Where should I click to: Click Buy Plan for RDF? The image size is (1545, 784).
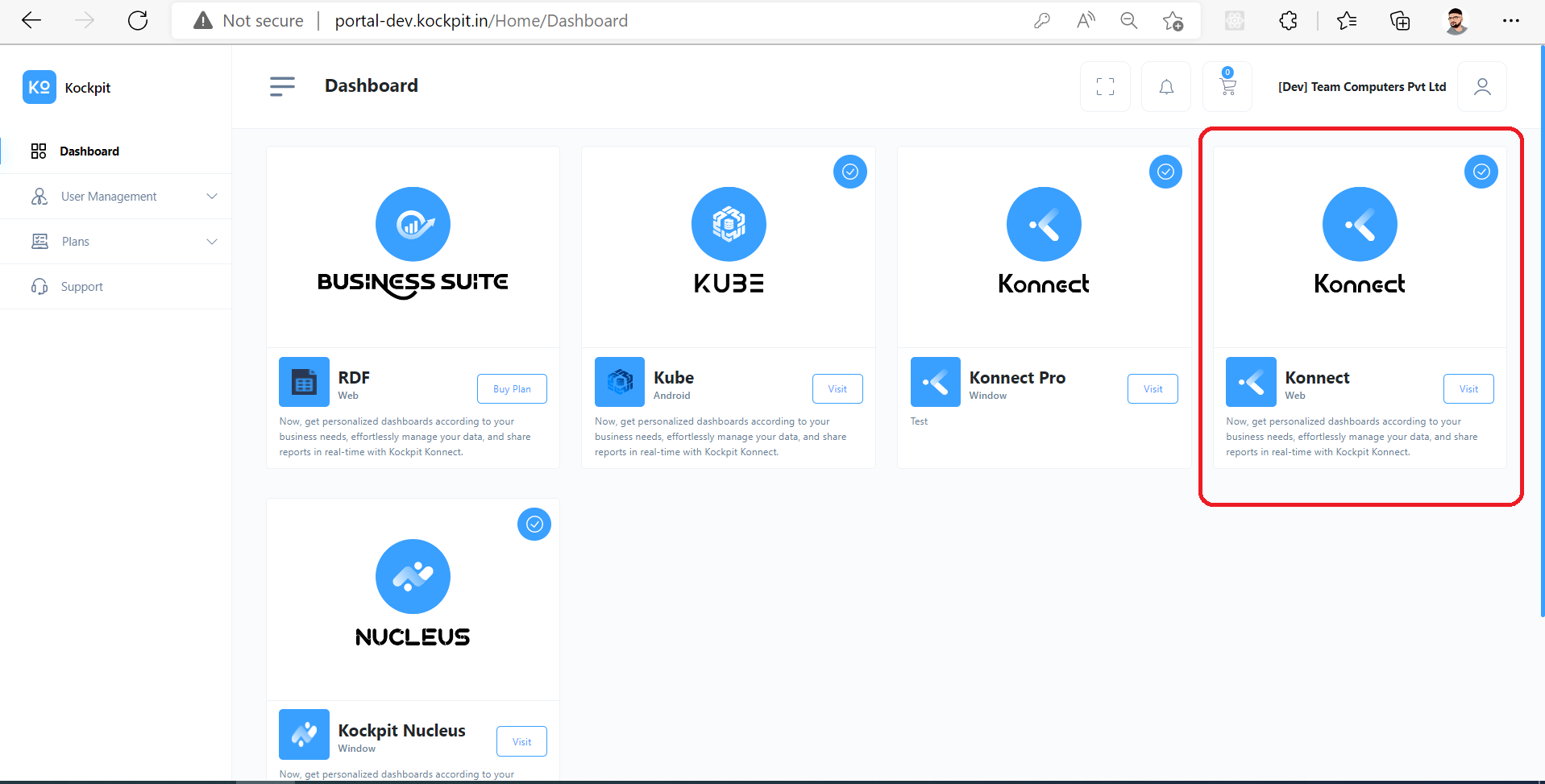click(512, 389)
